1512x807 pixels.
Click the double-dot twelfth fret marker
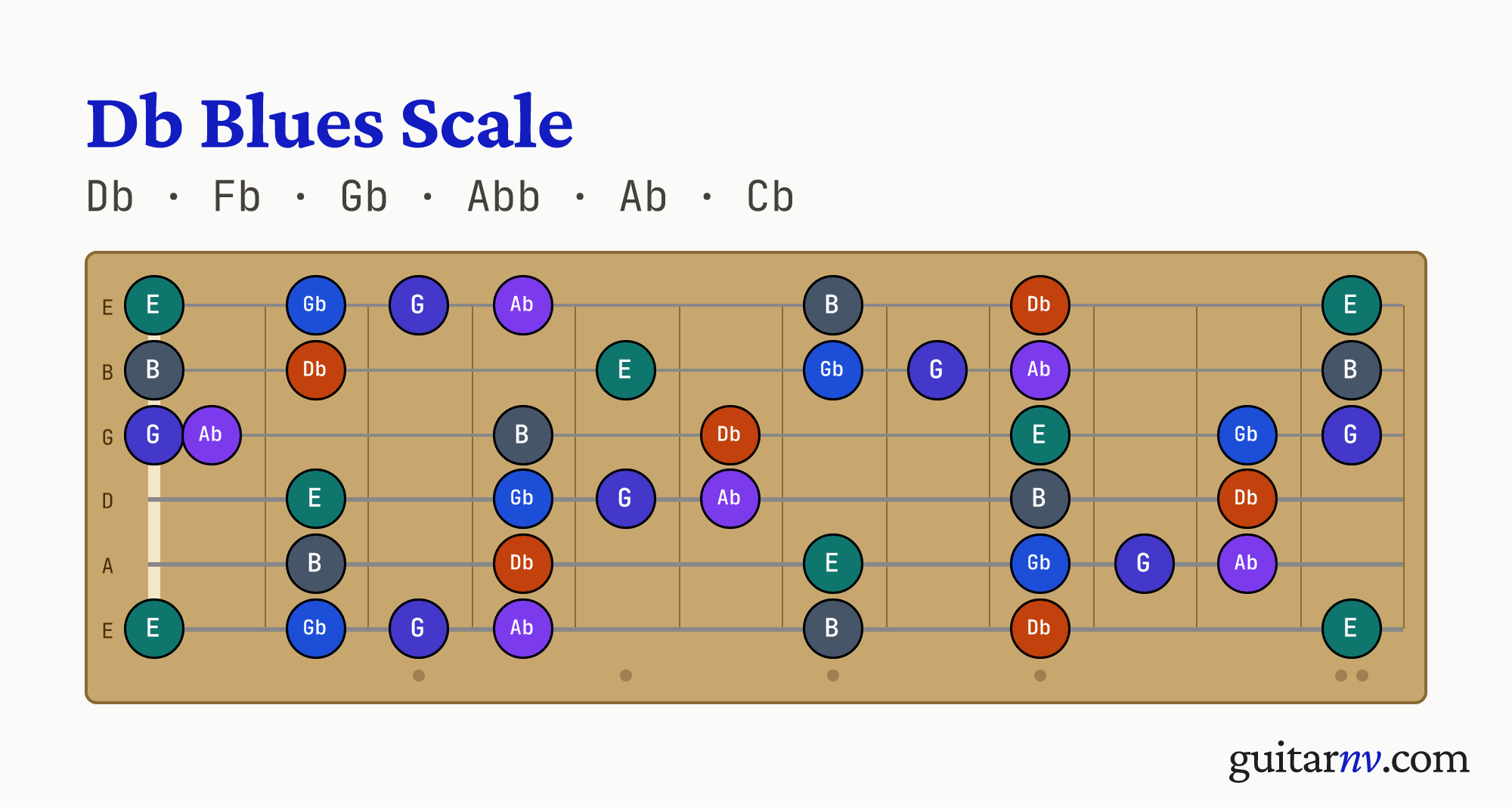coord(1352,676)
